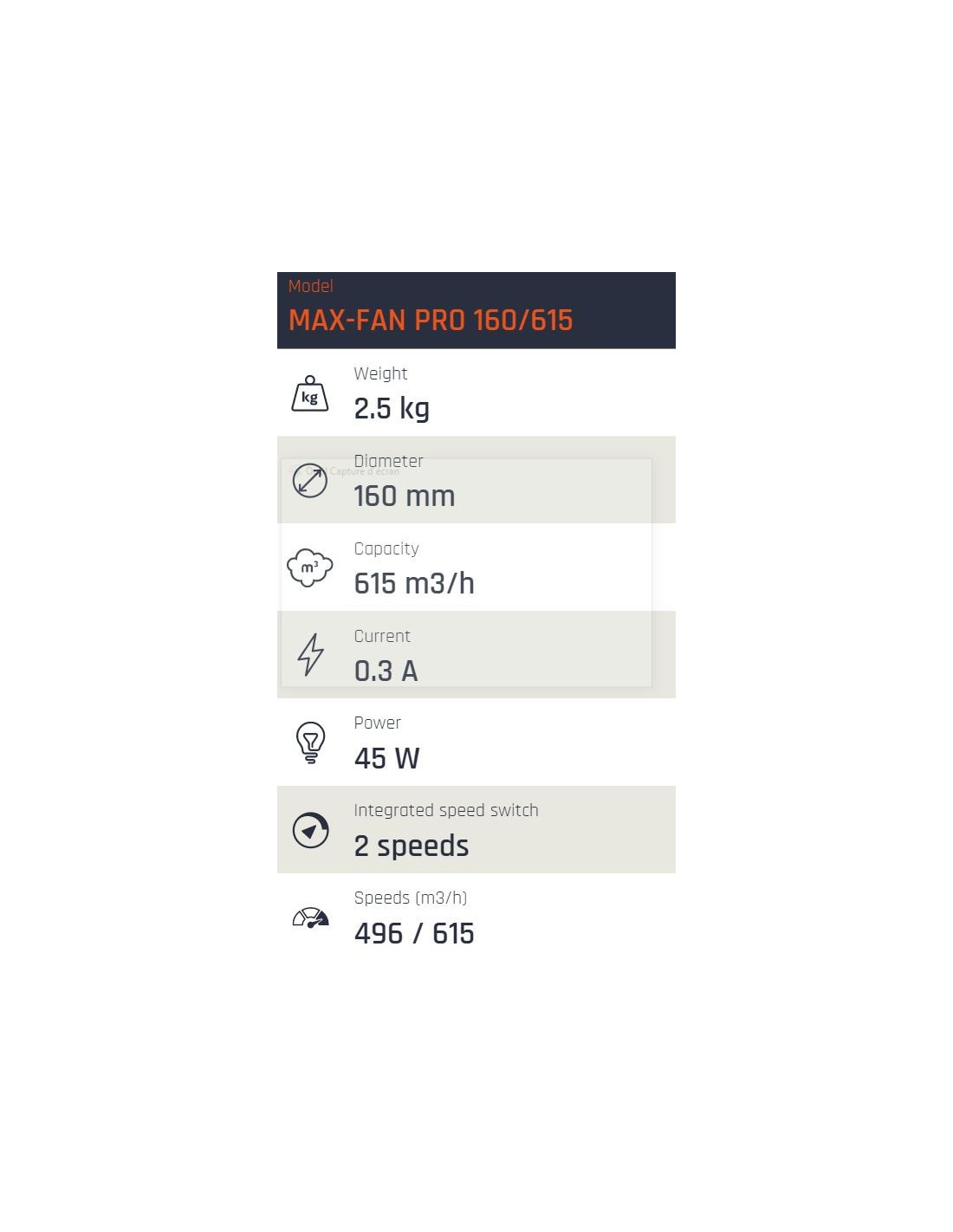953x1232 pixels.
Task: Click the Model label in header
Action: click(x=310, y=286)
